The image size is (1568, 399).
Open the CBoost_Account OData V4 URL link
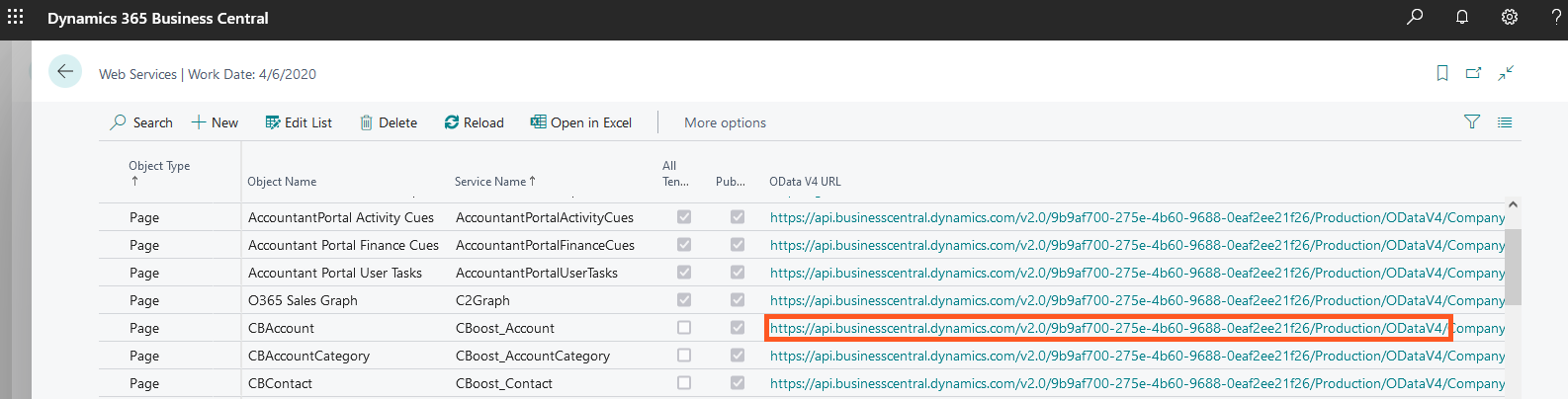(1107, 328)
